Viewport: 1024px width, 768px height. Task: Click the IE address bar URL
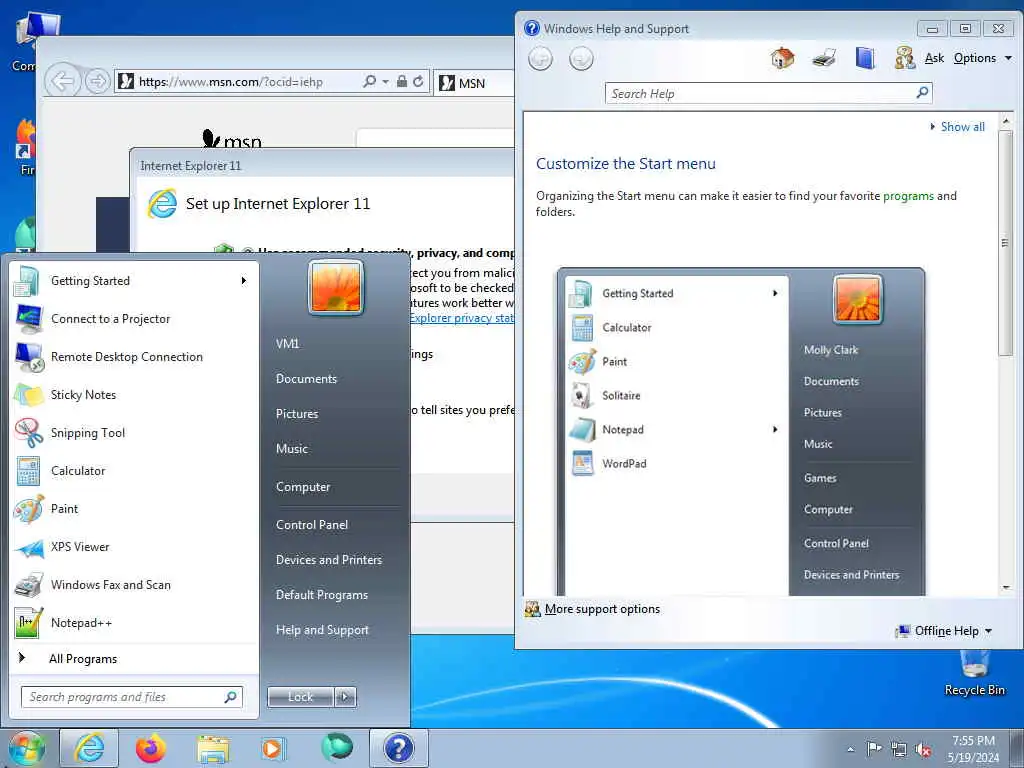coord(231,82)
